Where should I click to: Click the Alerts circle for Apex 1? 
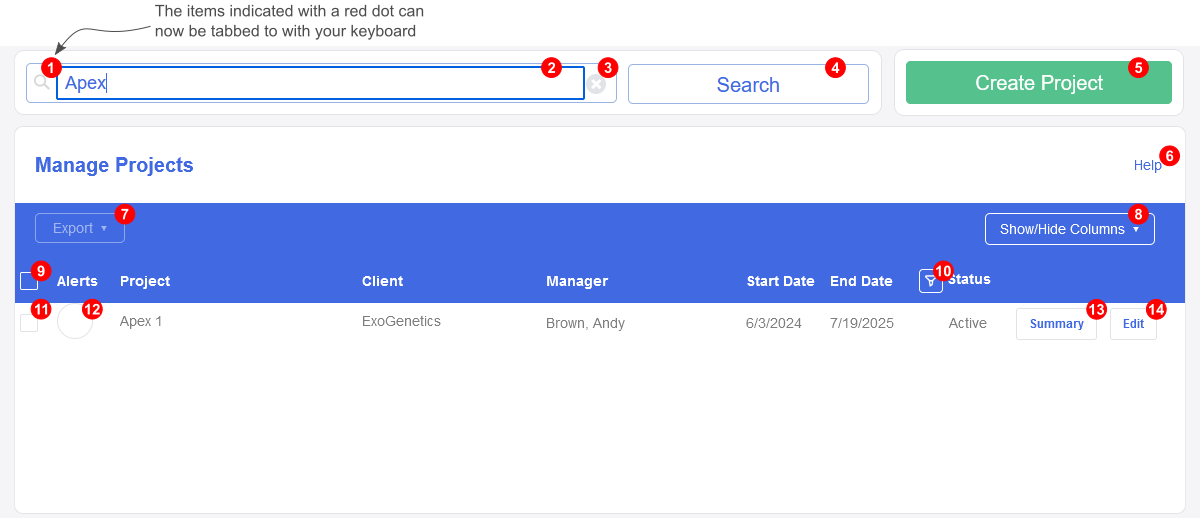(75, 321)
